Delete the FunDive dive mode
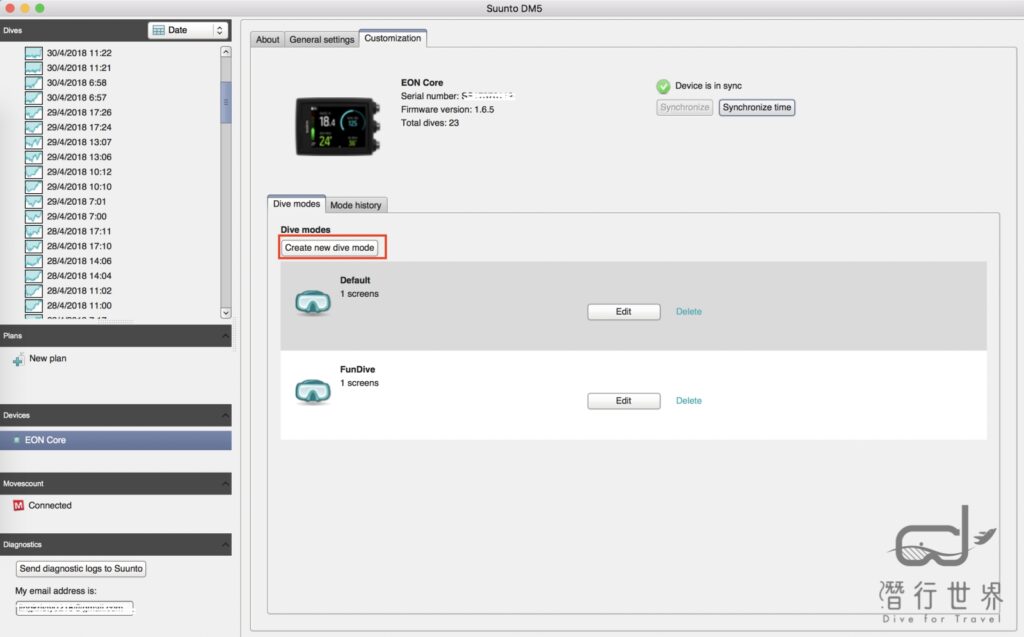 coord(689,400)
